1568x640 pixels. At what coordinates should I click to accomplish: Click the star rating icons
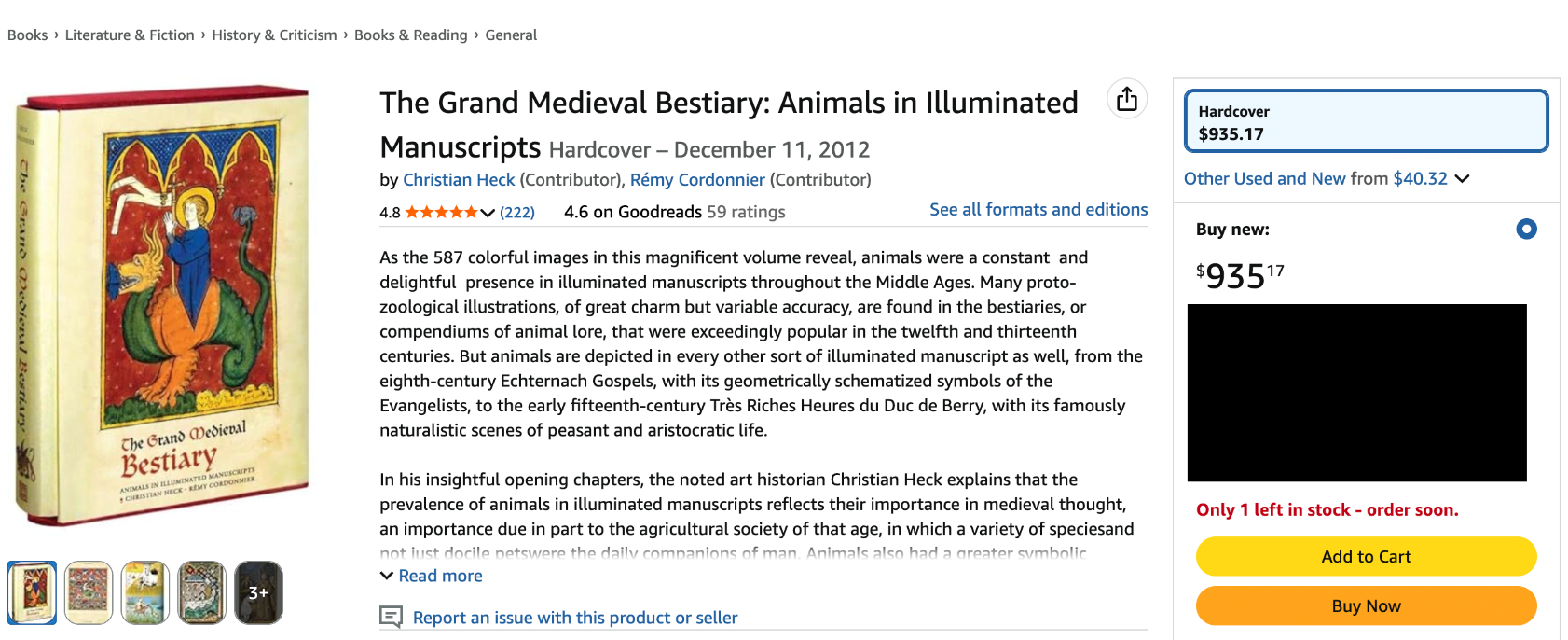[x=441, y=213]
